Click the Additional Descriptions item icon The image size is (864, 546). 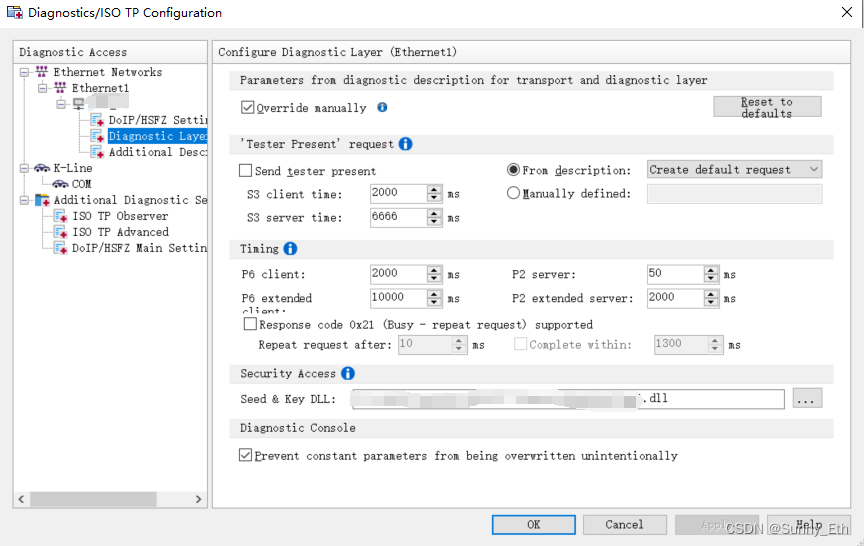(98, 152)
